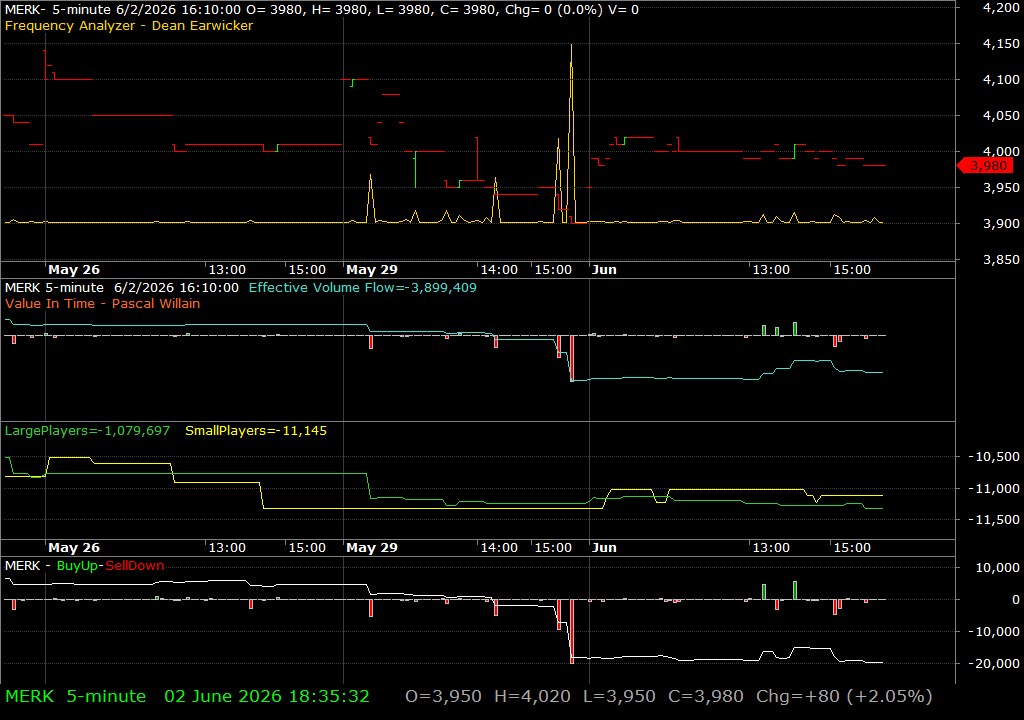This screenshot has width=1024, height=720.
Task: Click the red 3,980 current price marker
Action: pos(985,166)
